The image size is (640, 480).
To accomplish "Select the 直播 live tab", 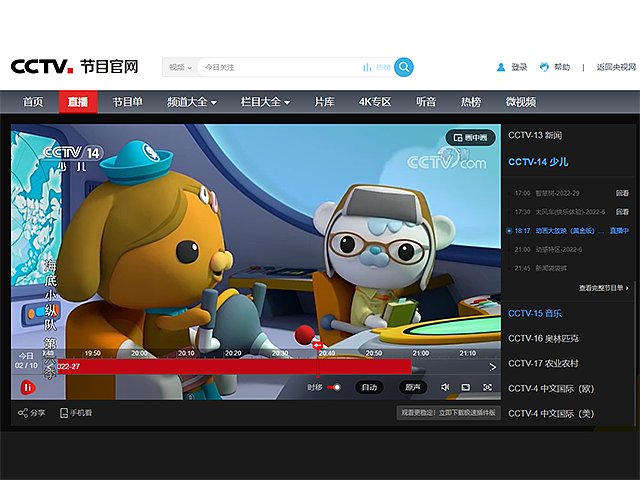I will [x=78, y=102].
